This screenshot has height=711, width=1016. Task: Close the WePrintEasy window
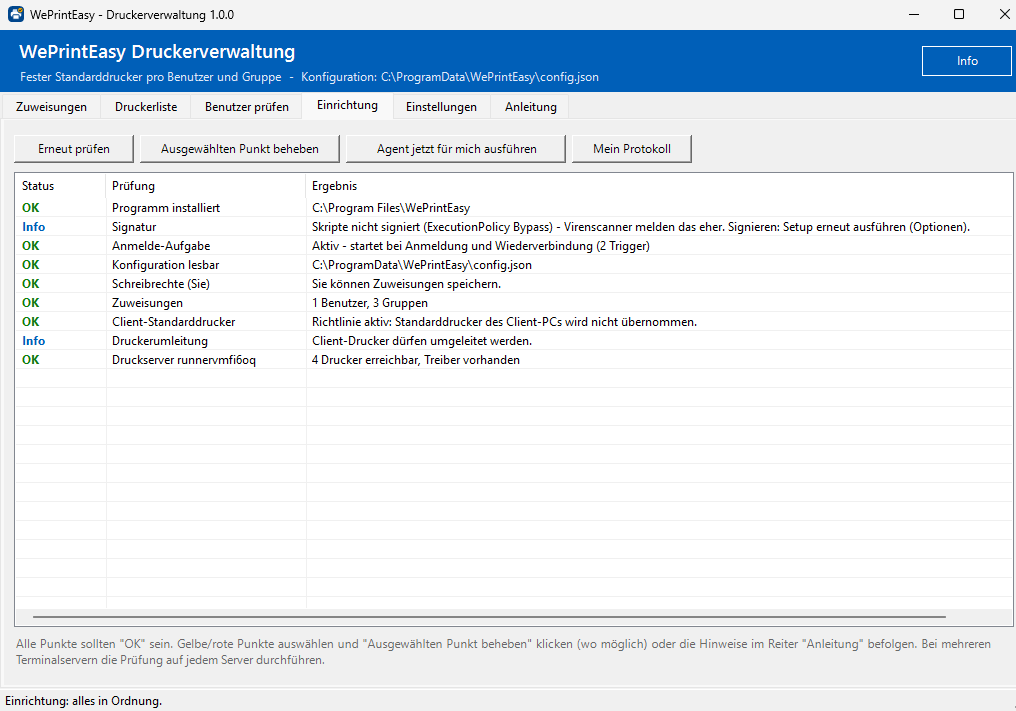(x=1004, y=14)
